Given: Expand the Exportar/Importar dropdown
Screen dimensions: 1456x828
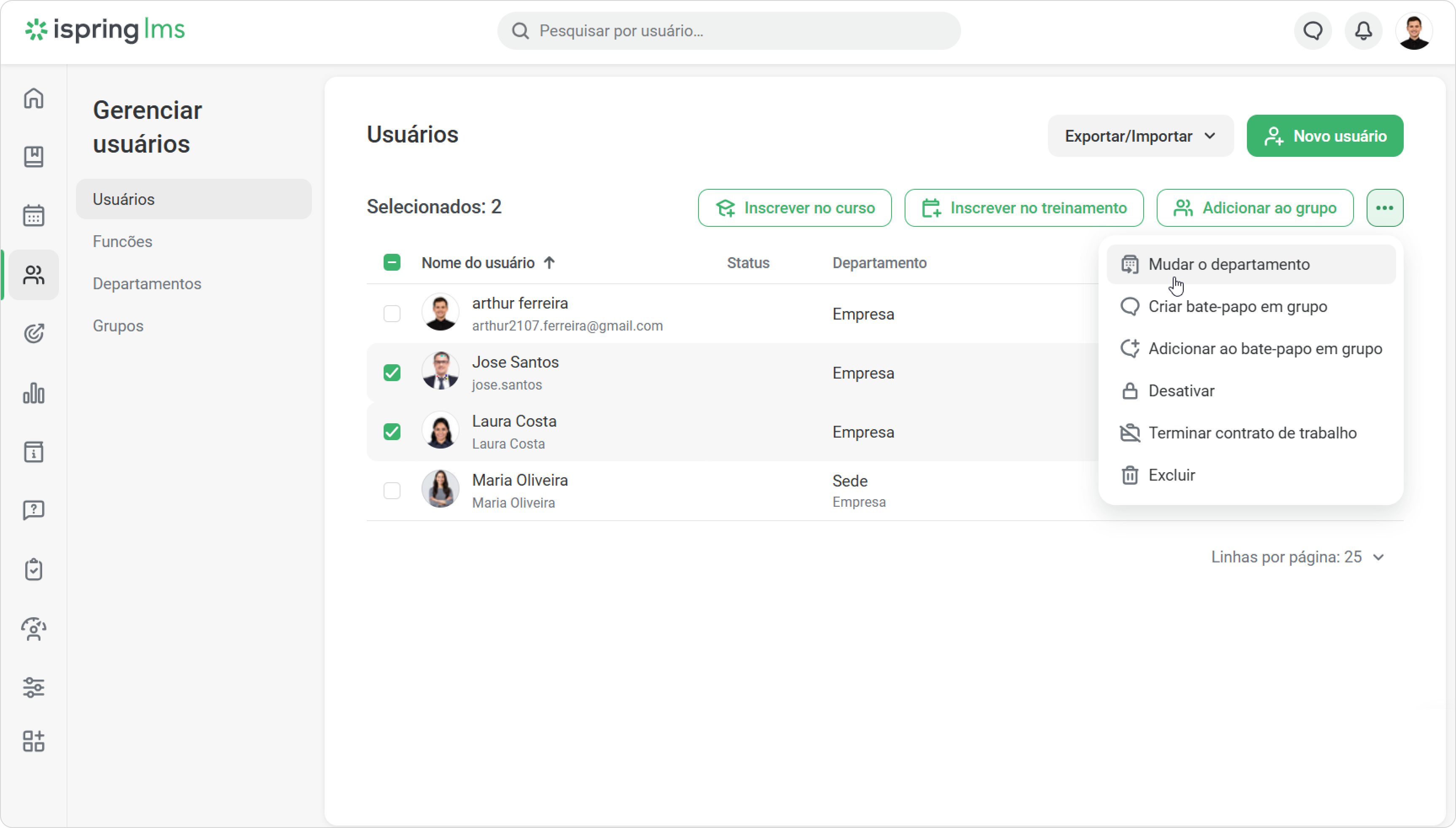Looking at the screenshot, I should [1140, 136].
